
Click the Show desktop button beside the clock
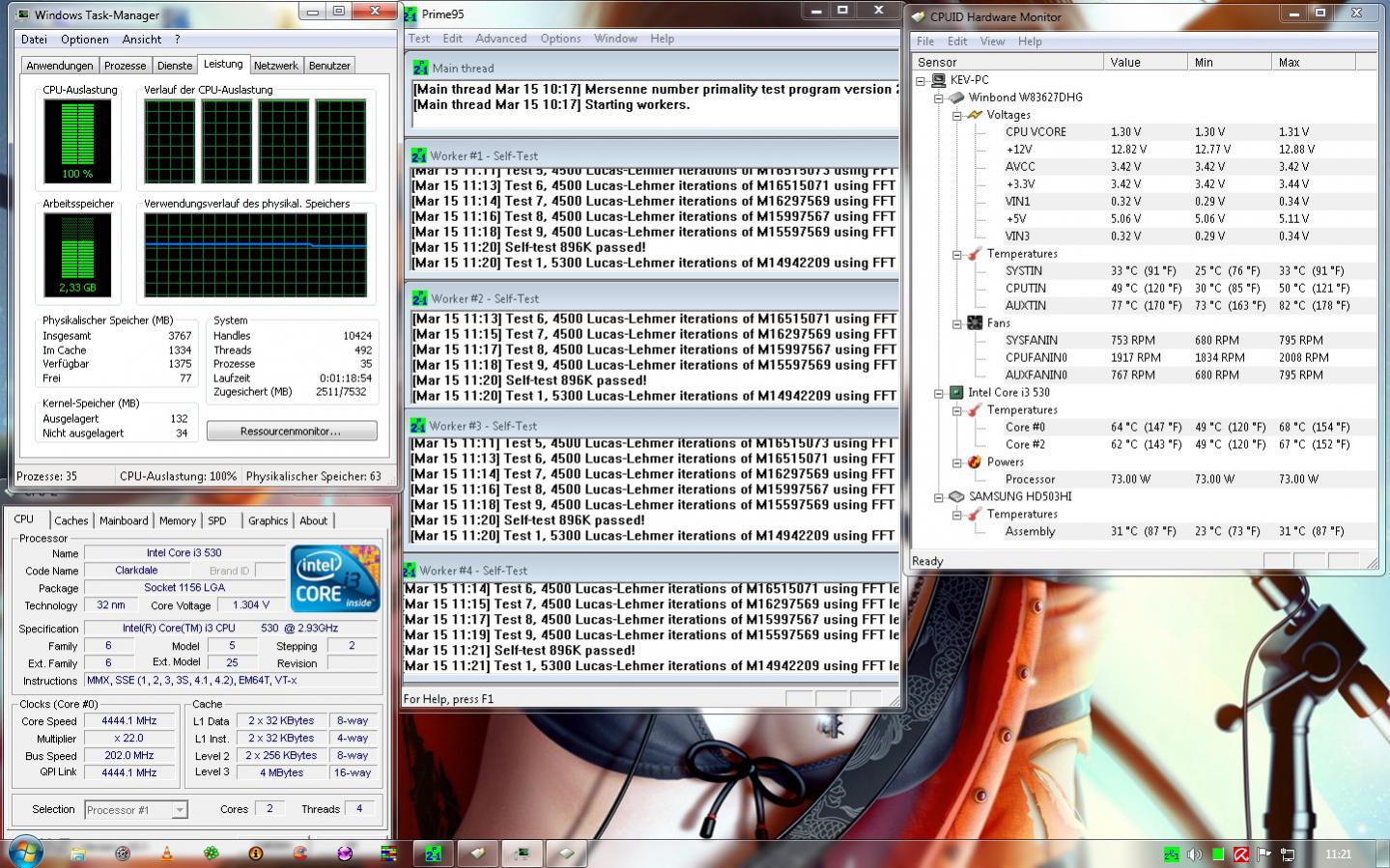point(1383,854)
